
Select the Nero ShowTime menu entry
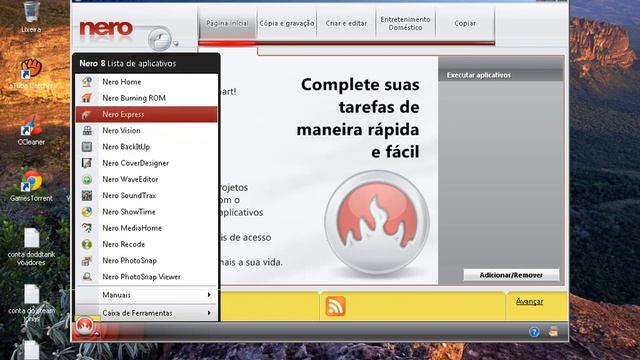pos(147,212)
